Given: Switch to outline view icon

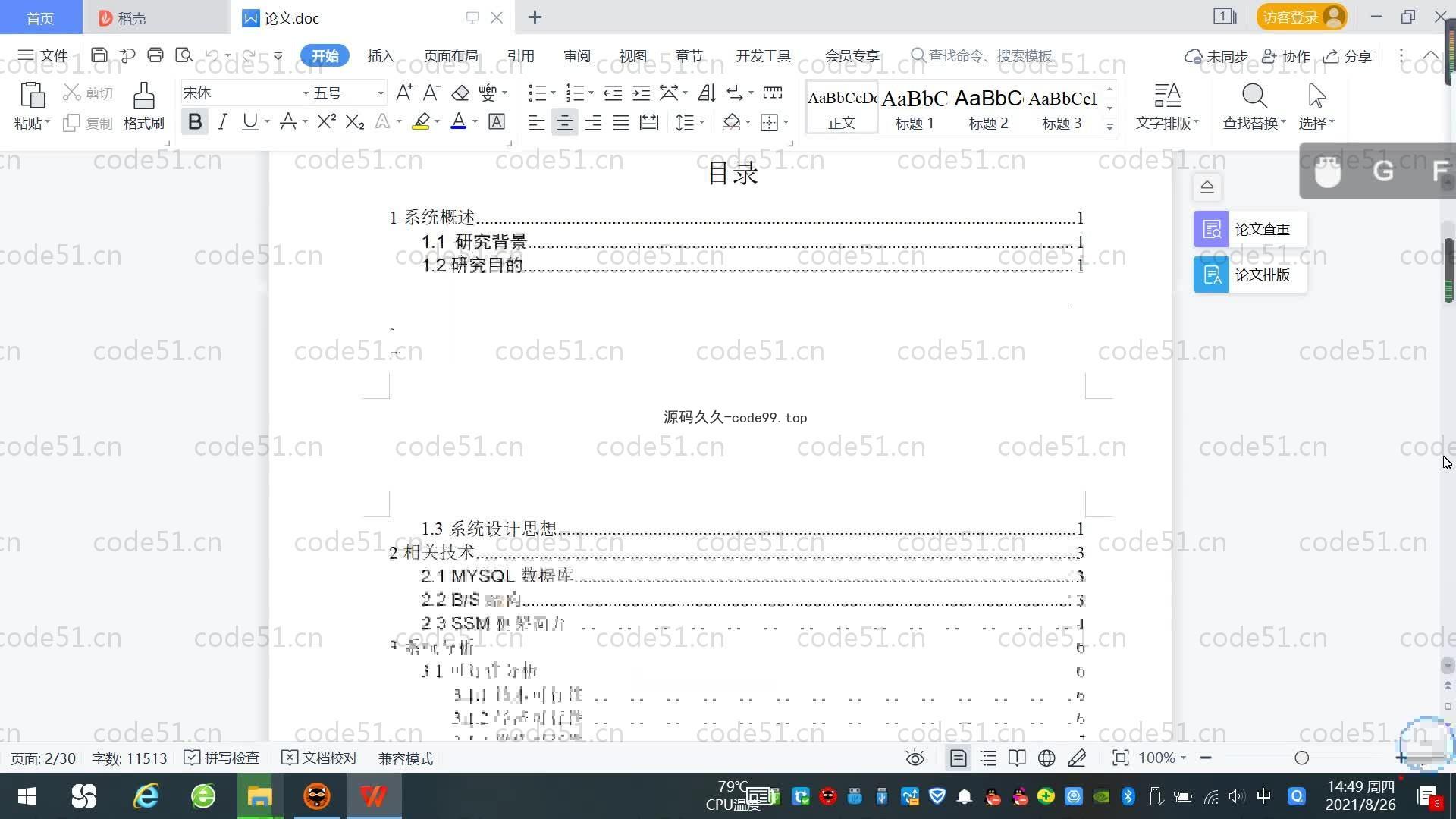Looking at the screenshot, I should (x=988, y=758).
